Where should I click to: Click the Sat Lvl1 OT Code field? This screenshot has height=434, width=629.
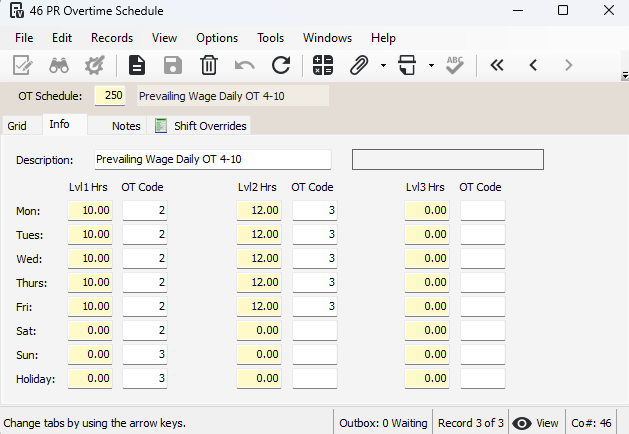click(145, 331)
